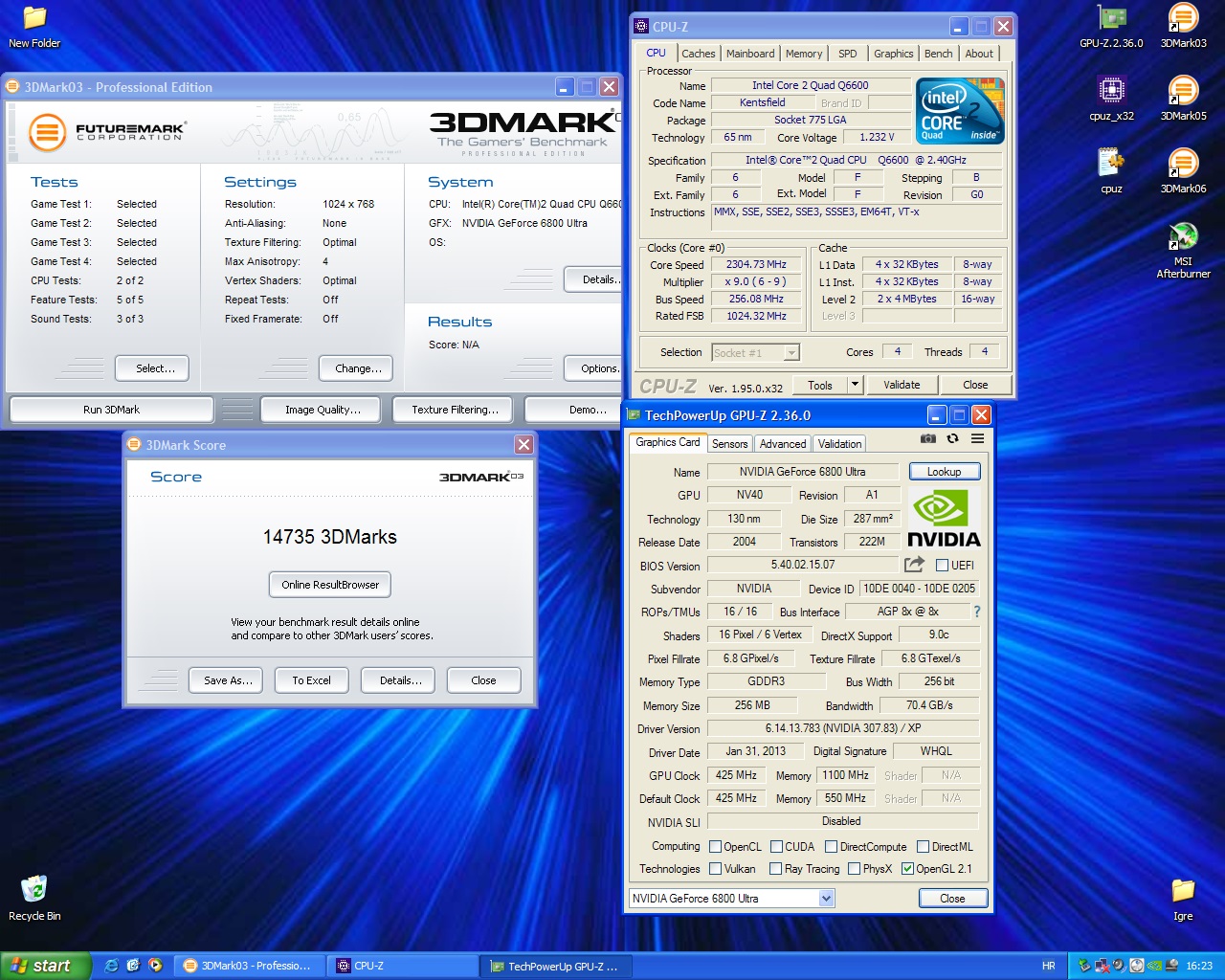The width and height of the screenshot is (1225, 980).
Task: Open the New Folder desktop icon
Action: pos(34,28)
